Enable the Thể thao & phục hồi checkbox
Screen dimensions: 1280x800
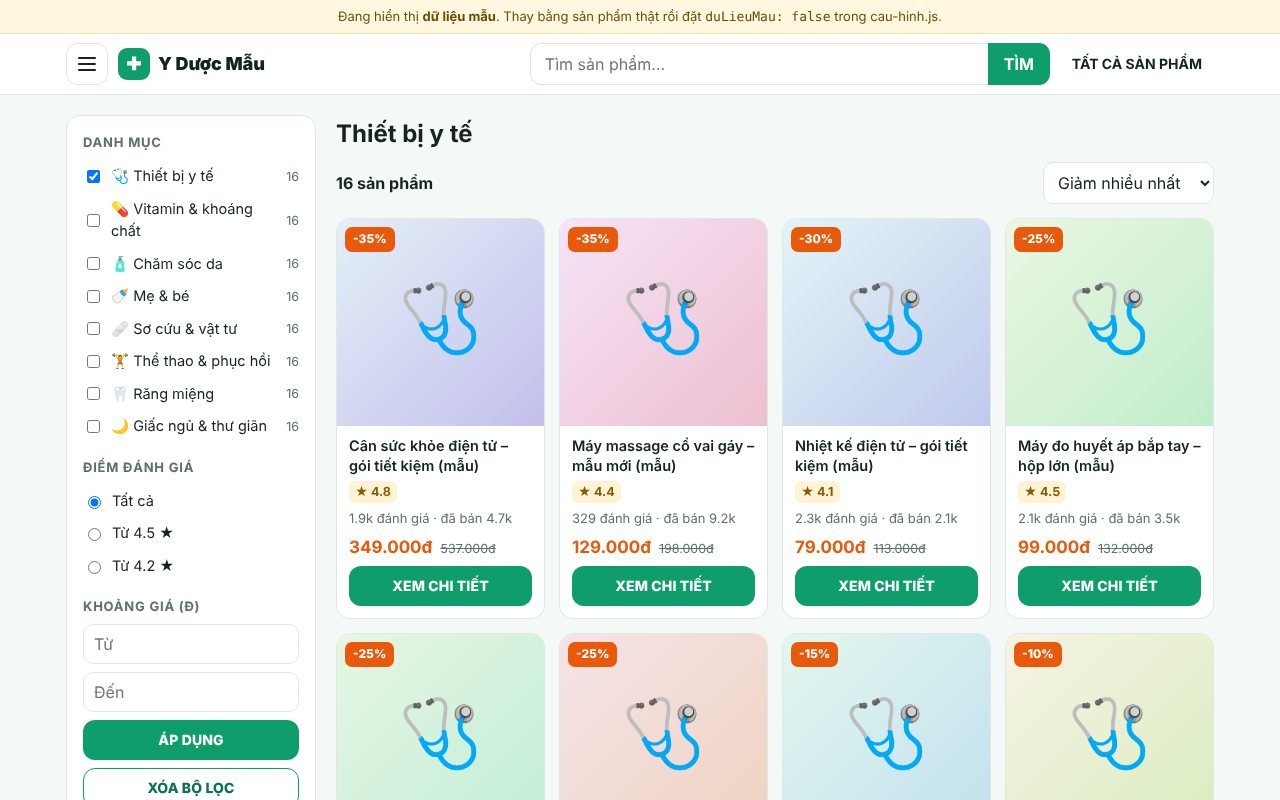pos(93,361)
